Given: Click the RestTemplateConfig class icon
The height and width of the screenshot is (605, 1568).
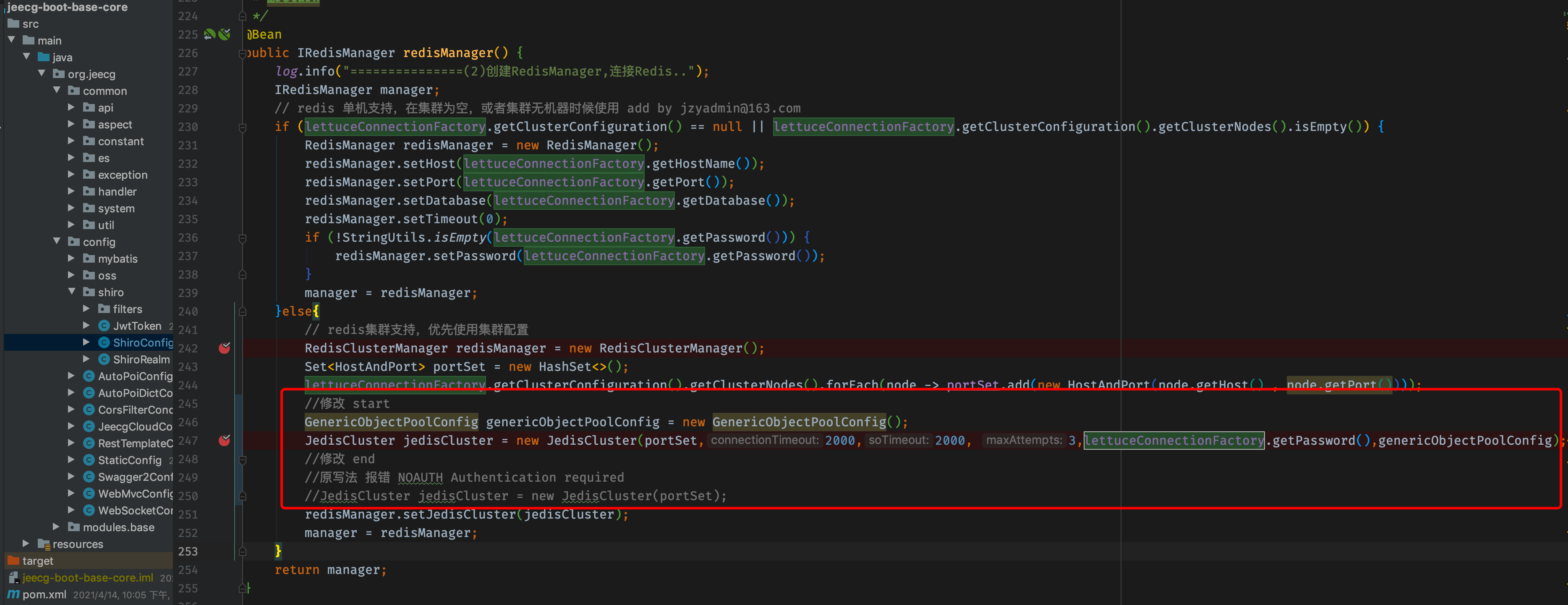Looking at the screenshot, I should pyautogui.click(x=89, y=443).
